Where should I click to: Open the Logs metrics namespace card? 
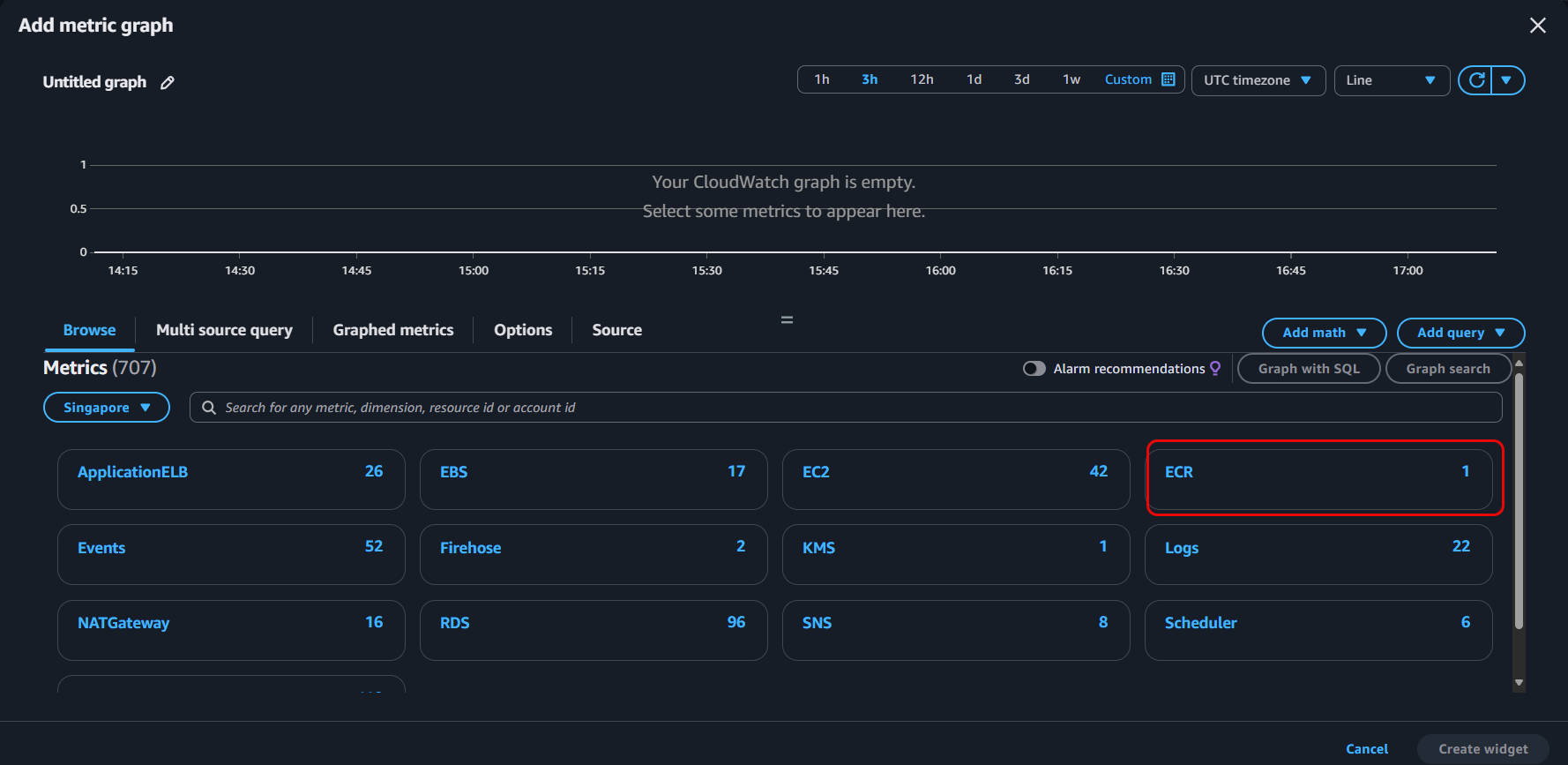click(x=1318, y=554)
